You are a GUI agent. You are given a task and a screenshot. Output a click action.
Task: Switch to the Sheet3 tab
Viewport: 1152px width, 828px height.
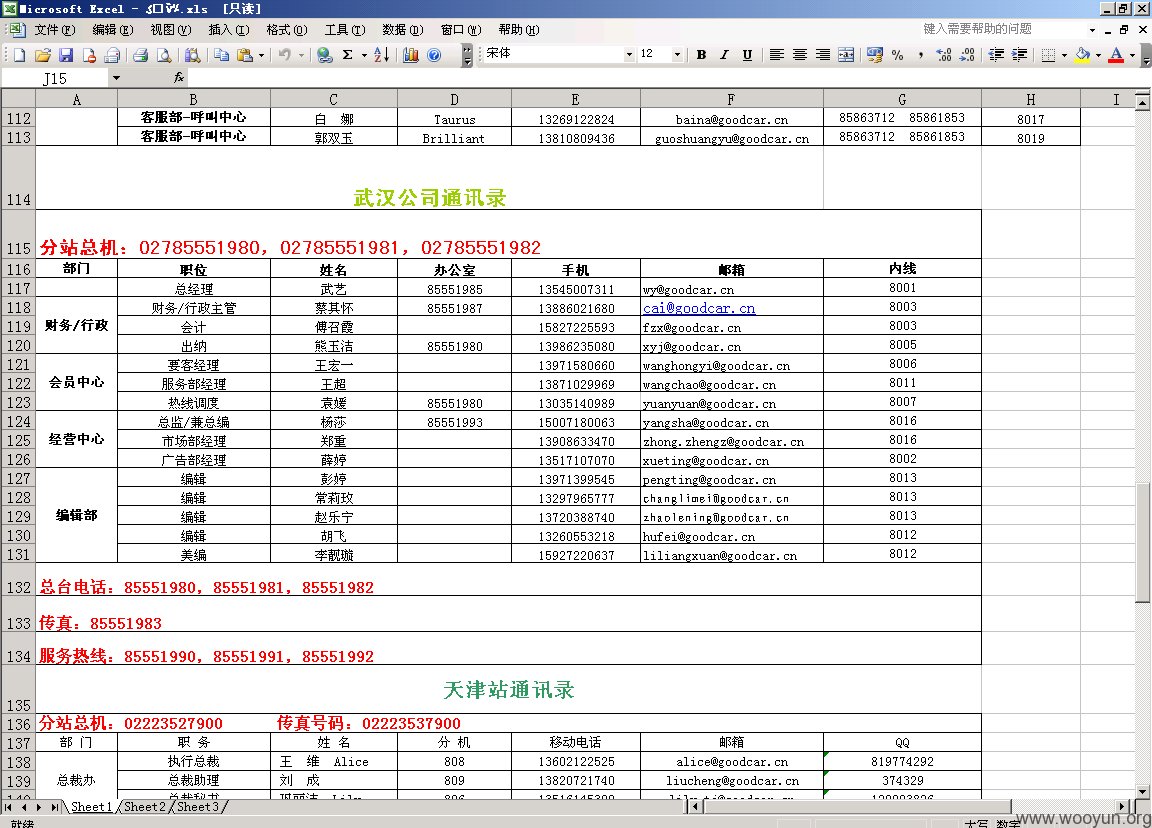198,807
